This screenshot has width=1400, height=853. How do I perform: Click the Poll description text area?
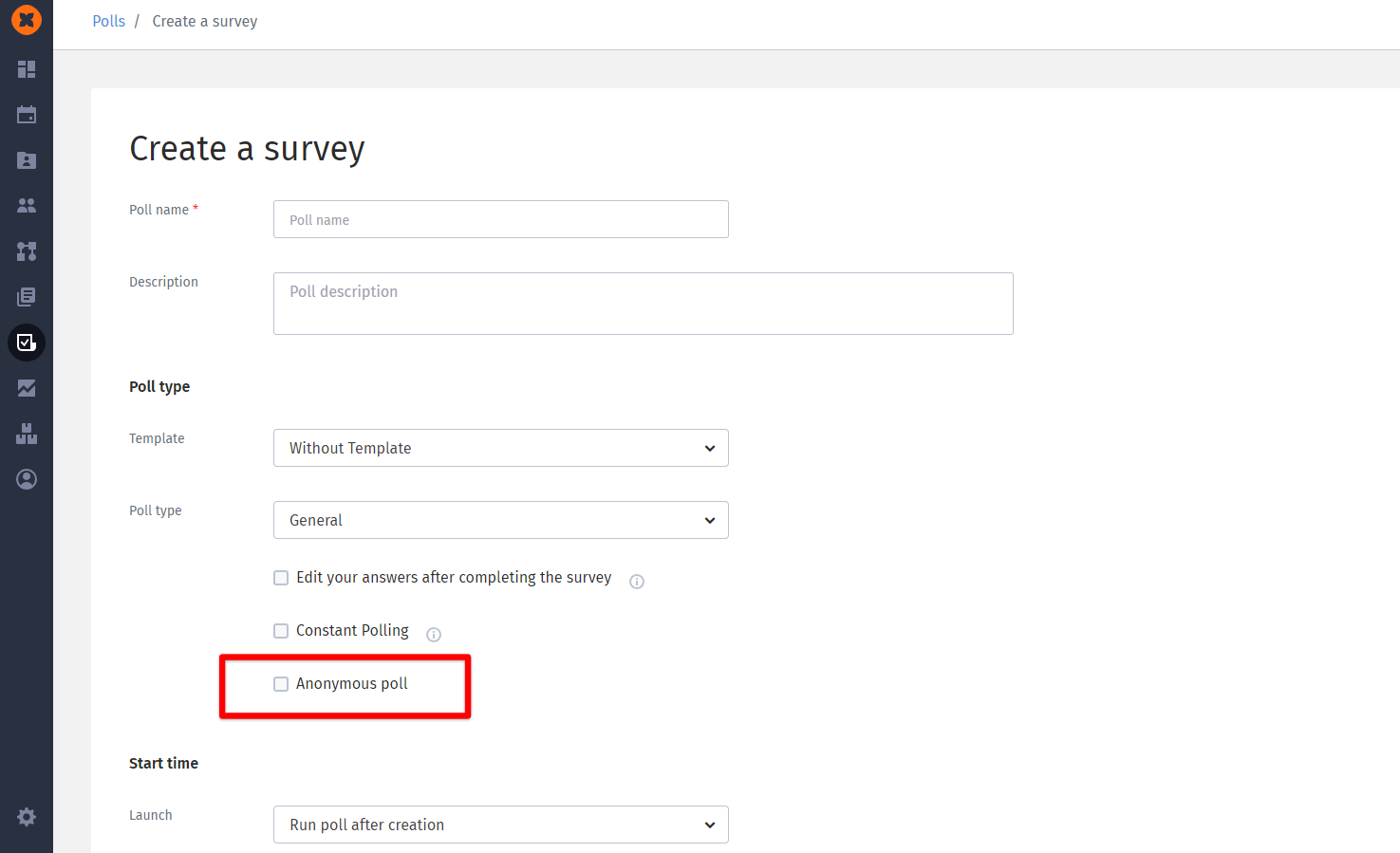(644, 304)
